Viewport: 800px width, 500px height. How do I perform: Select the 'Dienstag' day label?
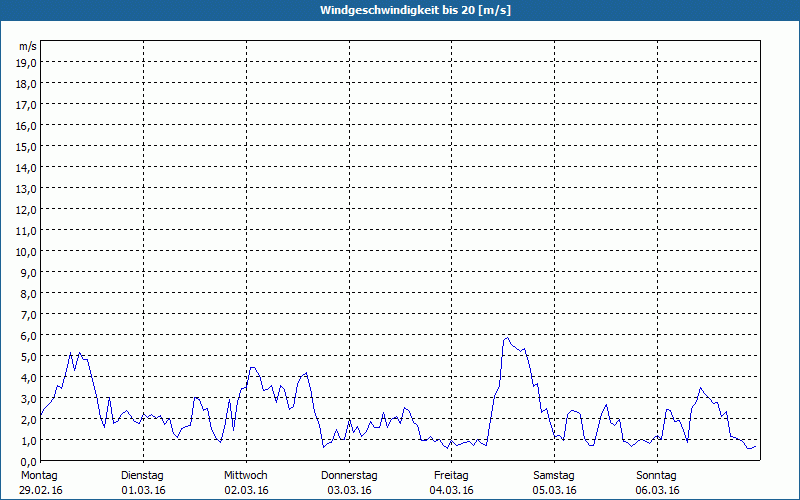(142, 476)
